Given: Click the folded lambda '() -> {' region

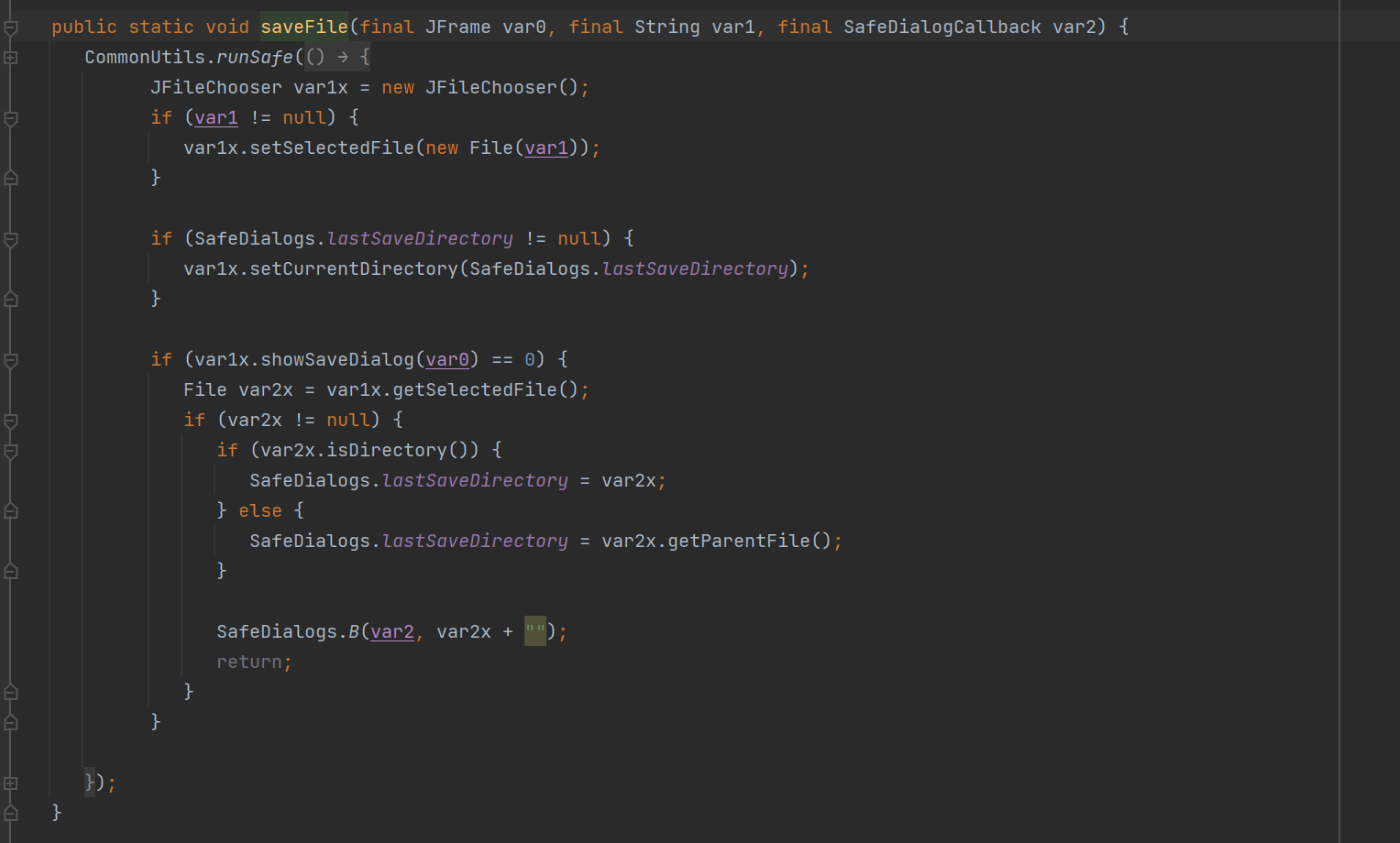Looking at the screenshot, I should (337, 58).
